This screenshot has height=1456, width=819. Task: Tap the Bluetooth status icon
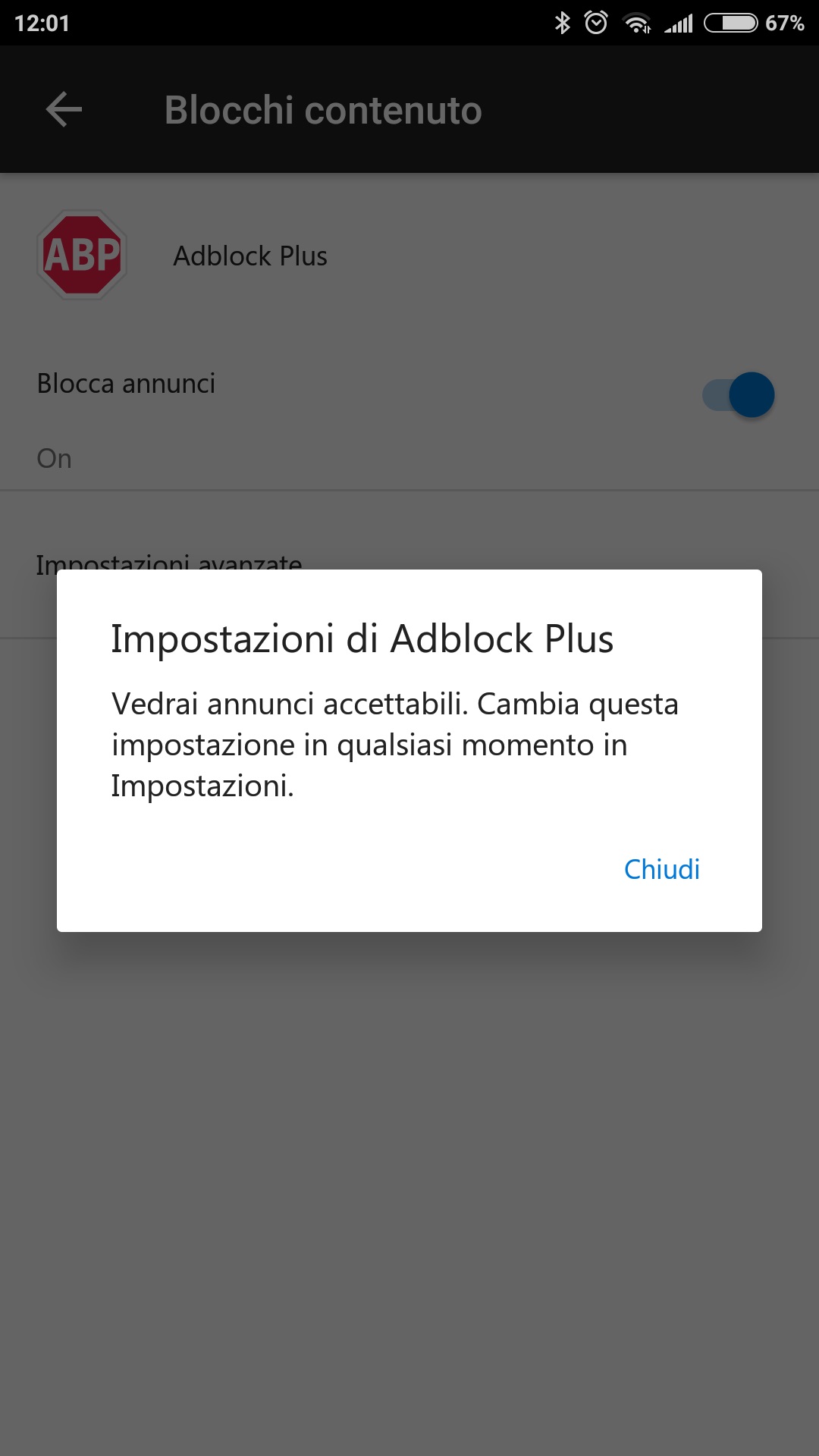pyautogui.click(x=562, y=23)
